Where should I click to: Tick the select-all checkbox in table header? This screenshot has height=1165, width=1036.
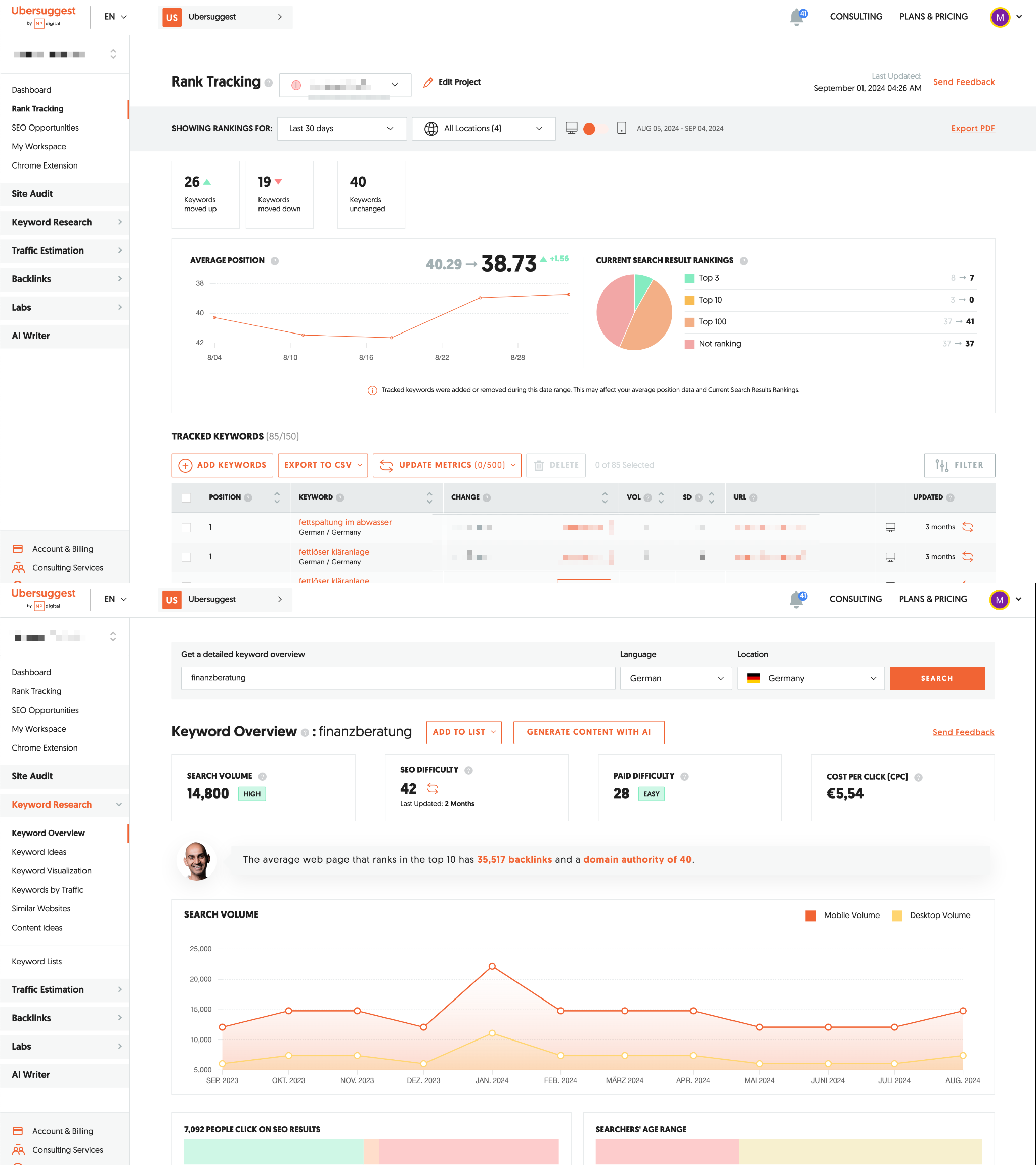tap(186, 497)
